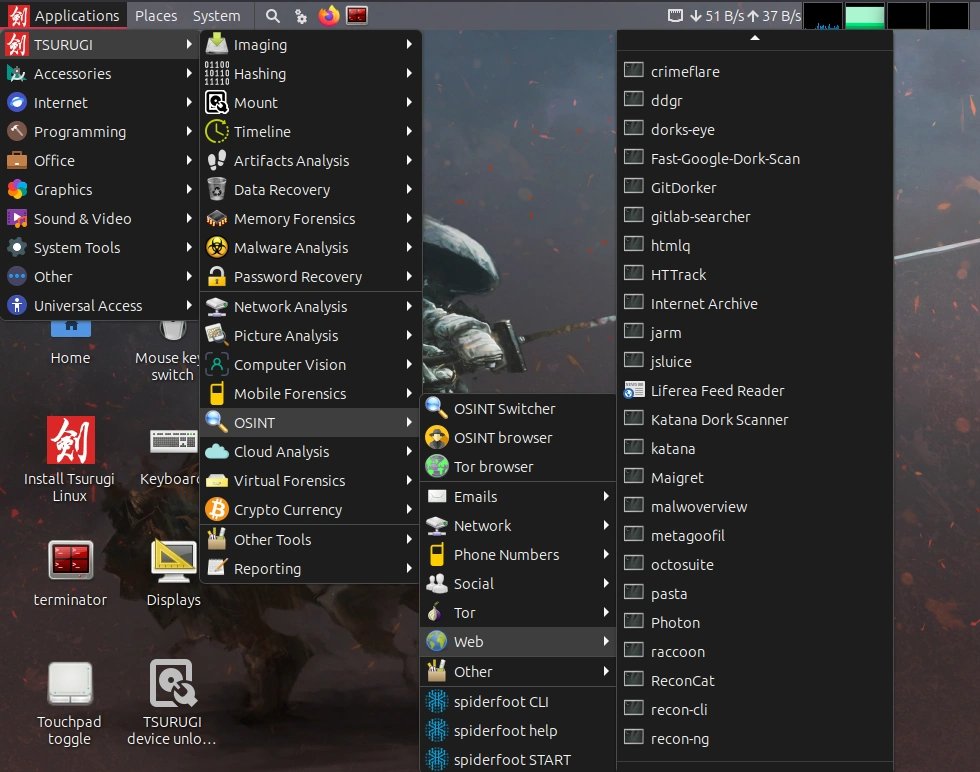Screen dimensions: 980x772
Task: Open Install Tsurugi Linux desktop icon
Action: pos(69,459)
